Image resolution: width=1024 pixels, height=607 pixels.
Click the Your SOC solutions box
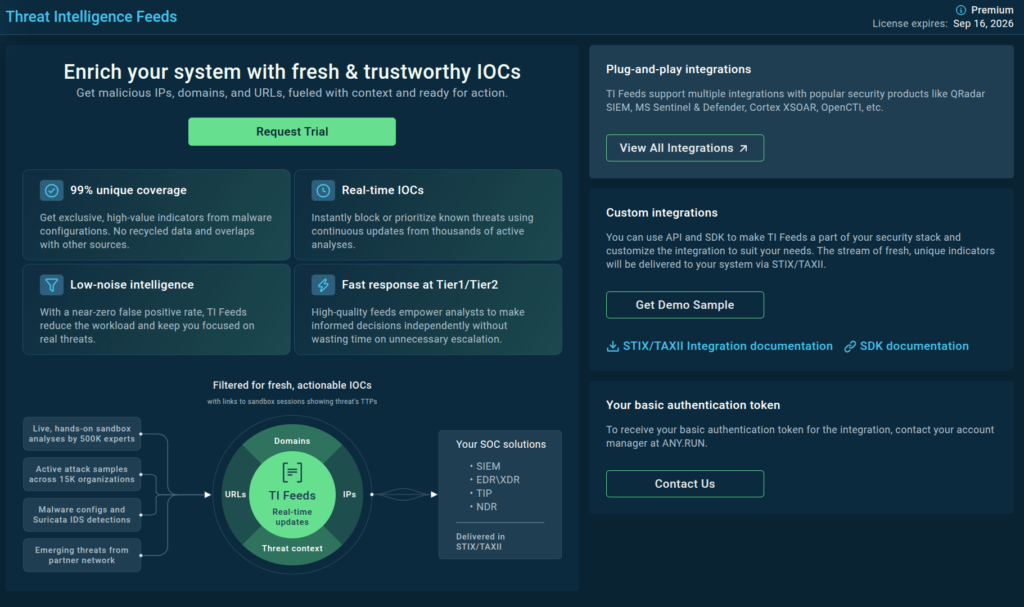tap(500, 494)
